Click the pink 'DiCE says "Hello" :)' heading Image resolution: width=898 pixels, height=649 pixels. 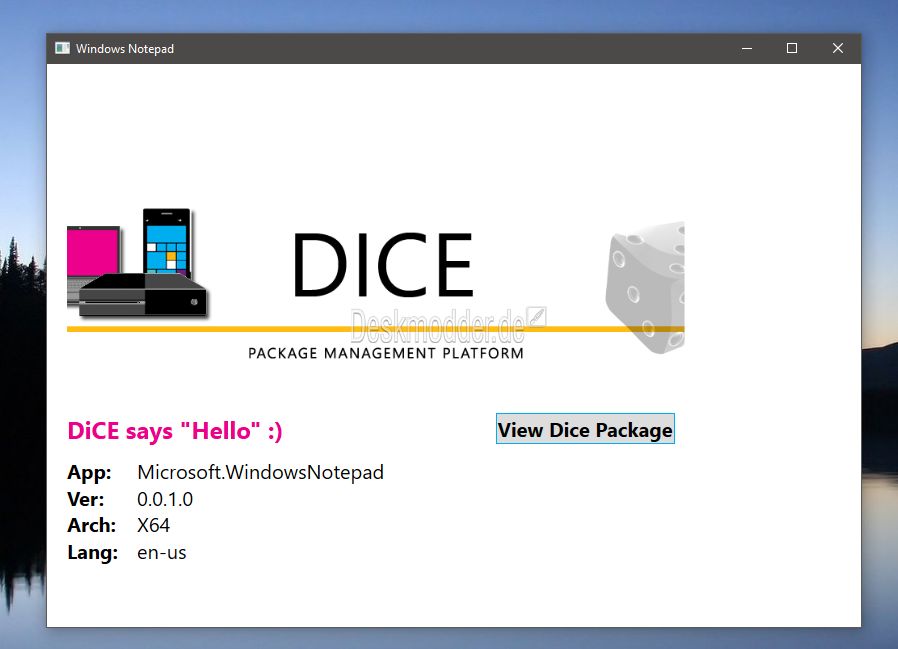pos(175,431)
